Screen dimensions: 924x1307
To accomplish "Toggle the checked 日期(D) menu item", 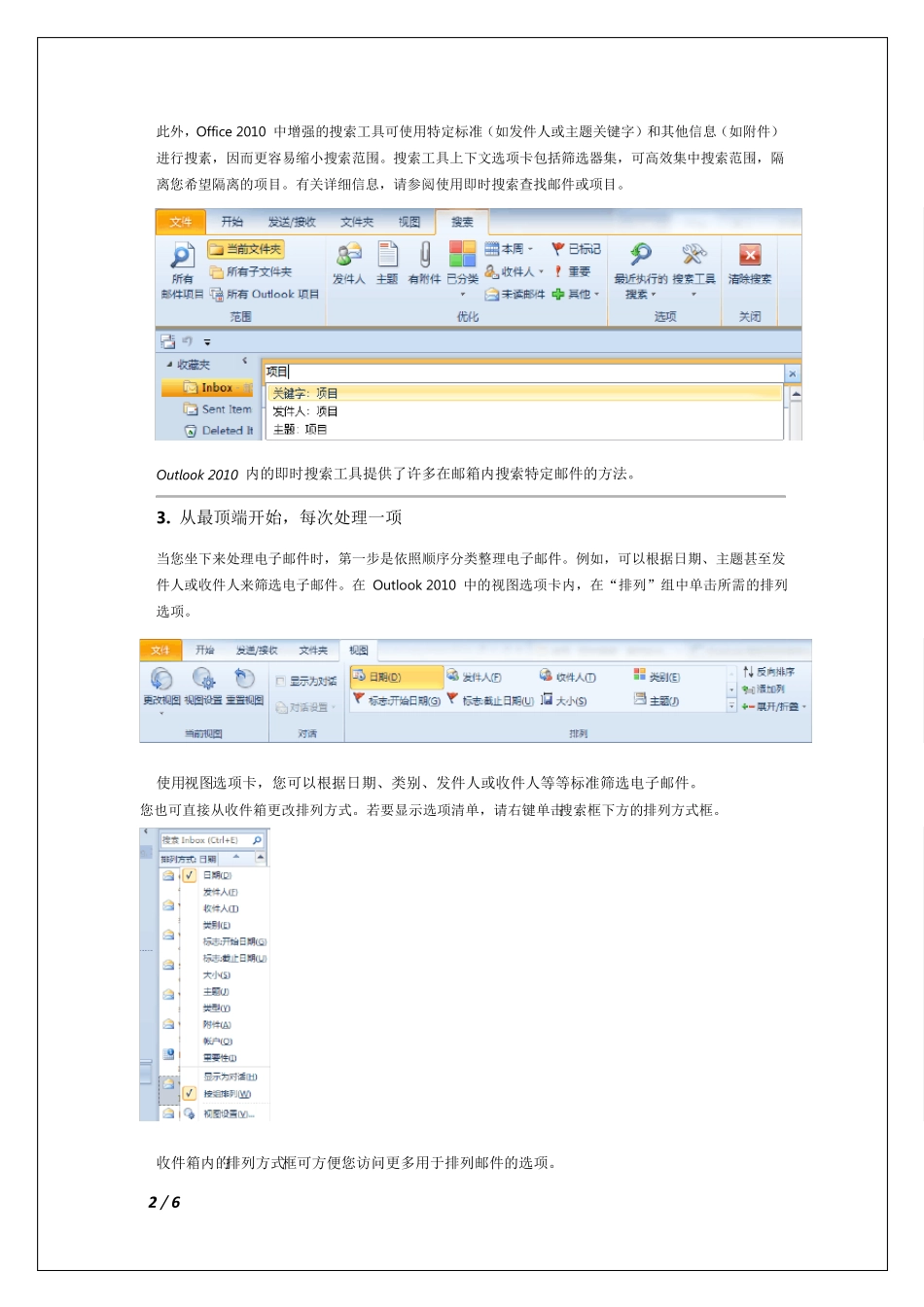I will (190, 875).
